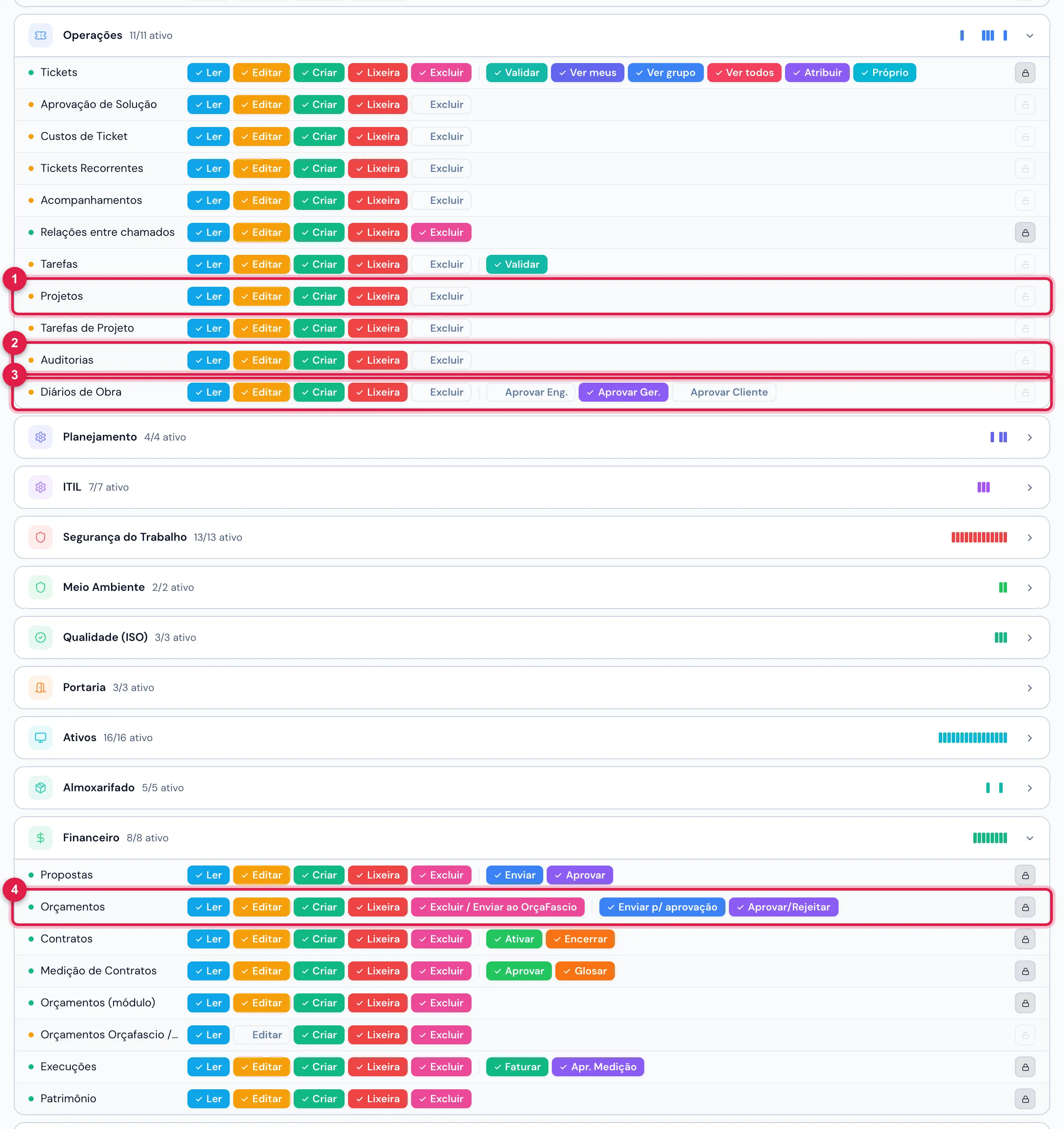Click the Planejamento gear icon
Screen dimensions: 1064x1129
(40, 437)
